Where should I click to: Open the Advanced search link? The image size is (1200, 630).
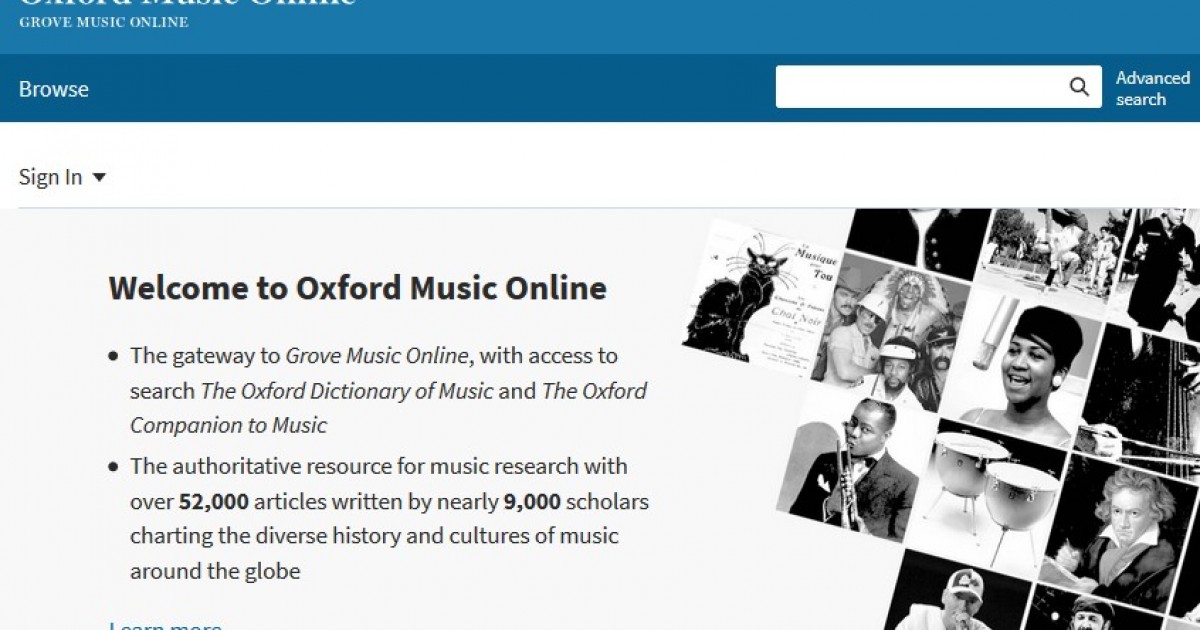1153,88
